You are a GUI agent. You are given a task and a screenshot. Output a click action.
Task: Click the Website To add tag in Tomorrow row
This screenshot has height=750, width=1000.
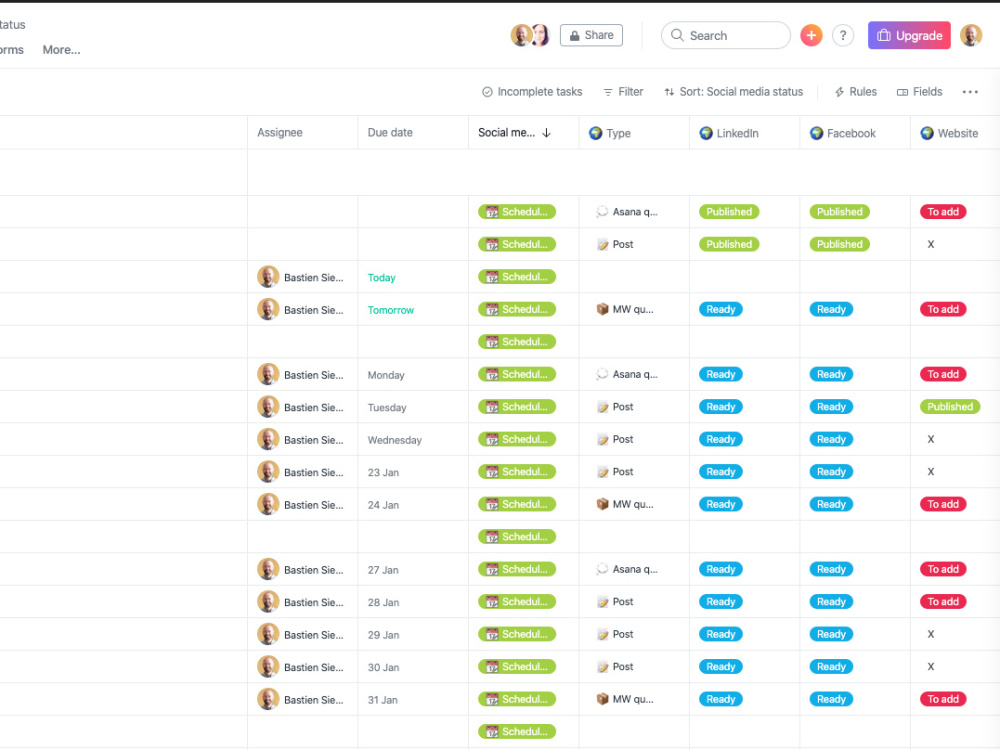coord(943,309)
